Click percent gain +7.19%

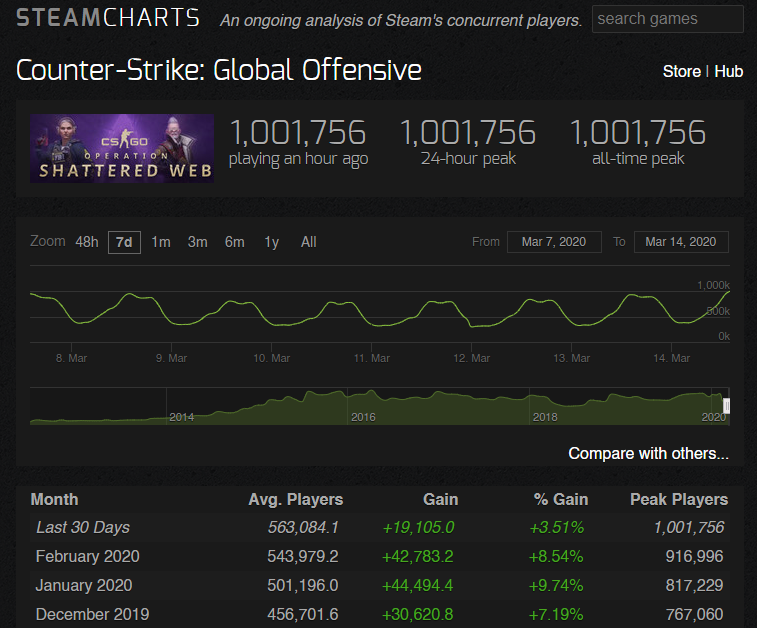pos(556,614)
